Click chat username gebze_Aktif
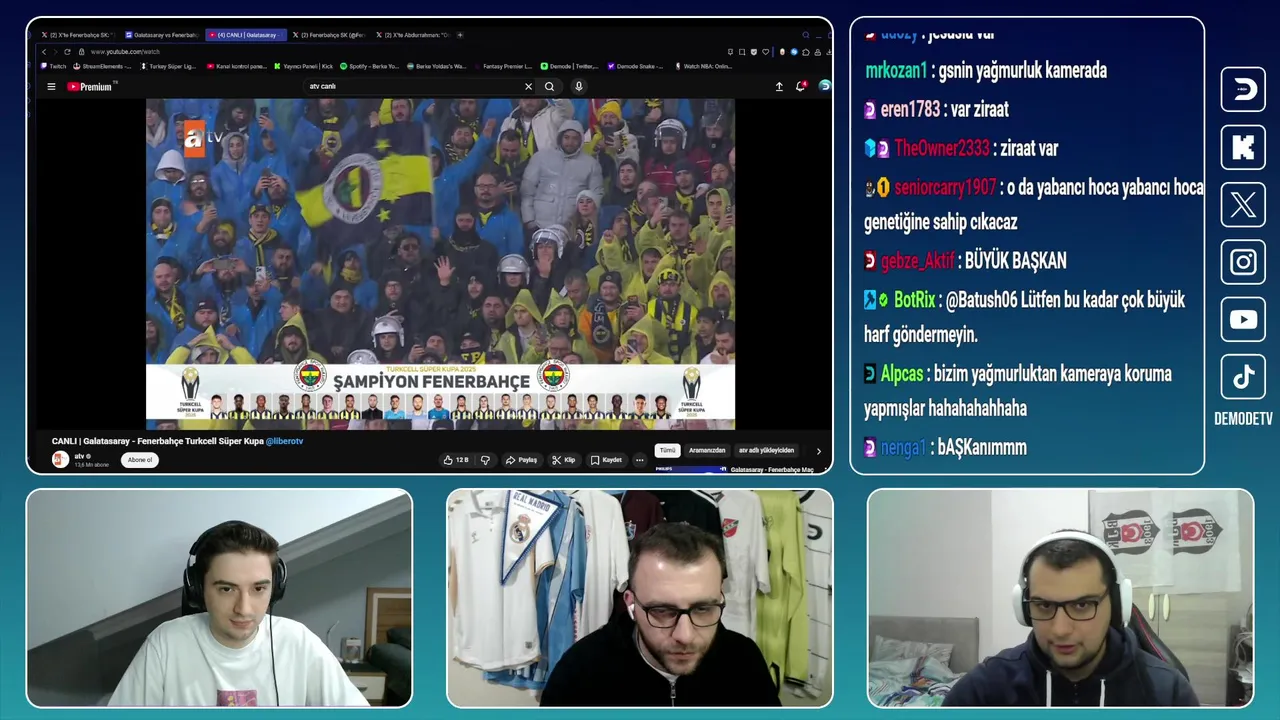 pyautogui.click(x=917, y=261)
